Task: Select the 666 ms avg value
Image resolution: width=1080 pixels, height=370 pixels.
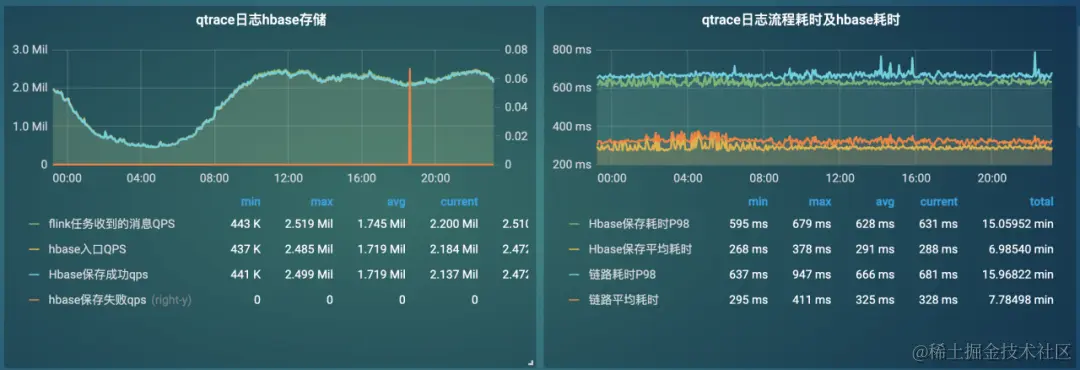Action: coord(875,274)
